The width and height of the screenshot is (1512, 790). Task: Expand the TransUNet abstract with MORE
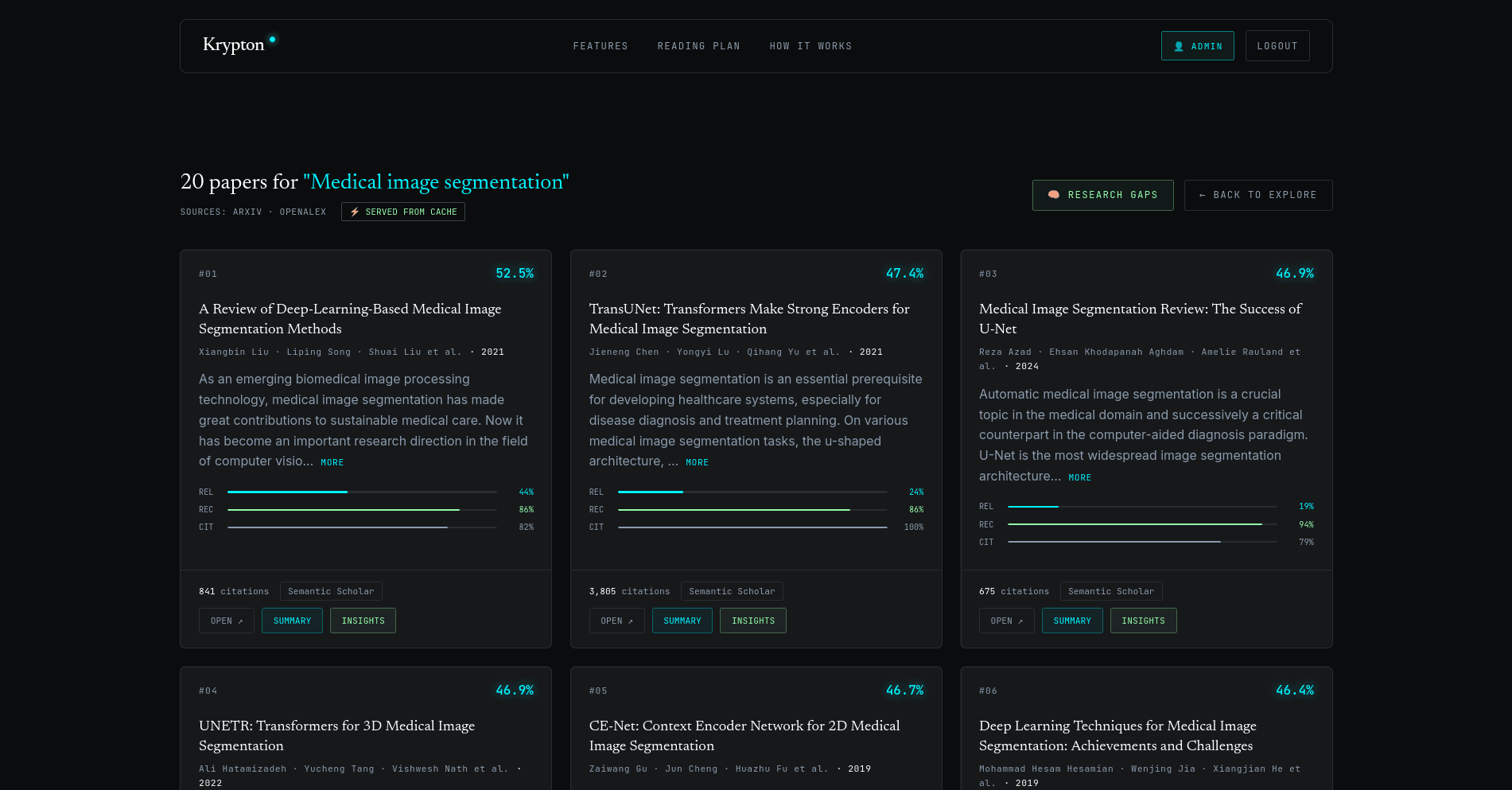(x=697, y=462)
